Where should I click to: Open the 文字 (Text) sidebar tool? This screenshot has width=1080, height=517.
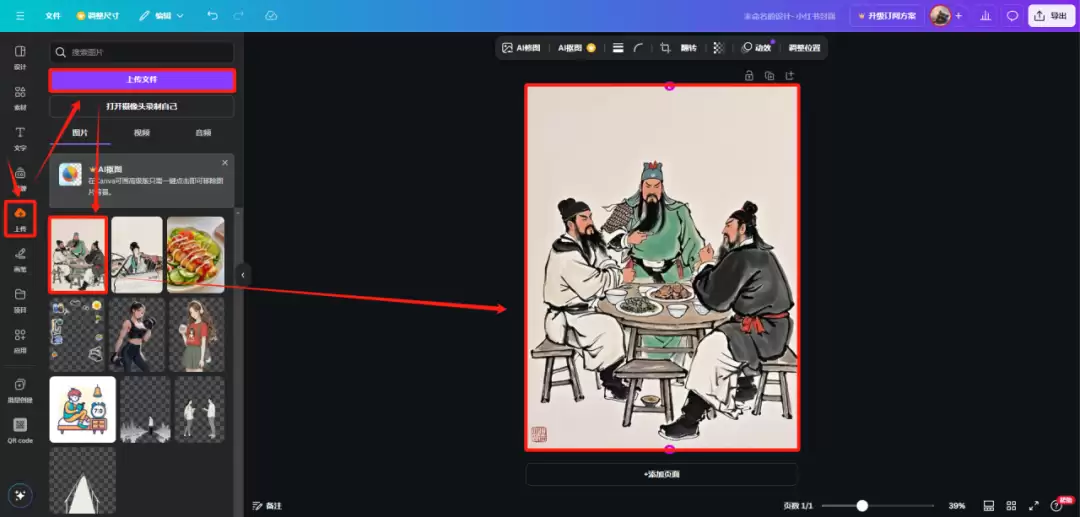pyautogui.click(x=20, y=137)
